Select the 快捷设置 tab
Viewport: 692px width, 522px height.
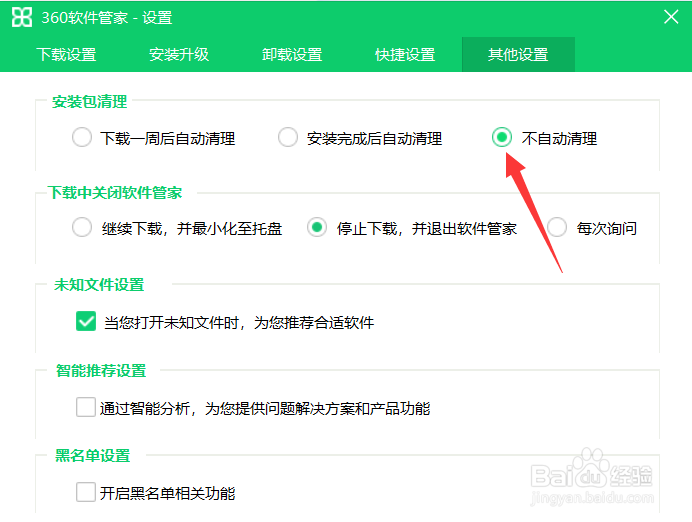point(405,55)
